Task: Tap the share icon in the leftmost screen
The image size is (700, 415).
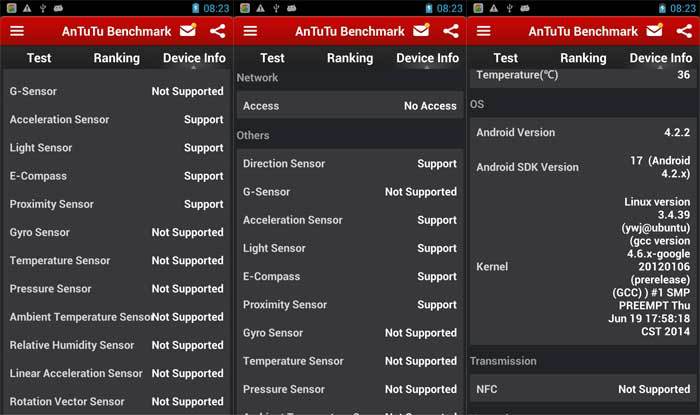Action: click(x=218, y=30)
